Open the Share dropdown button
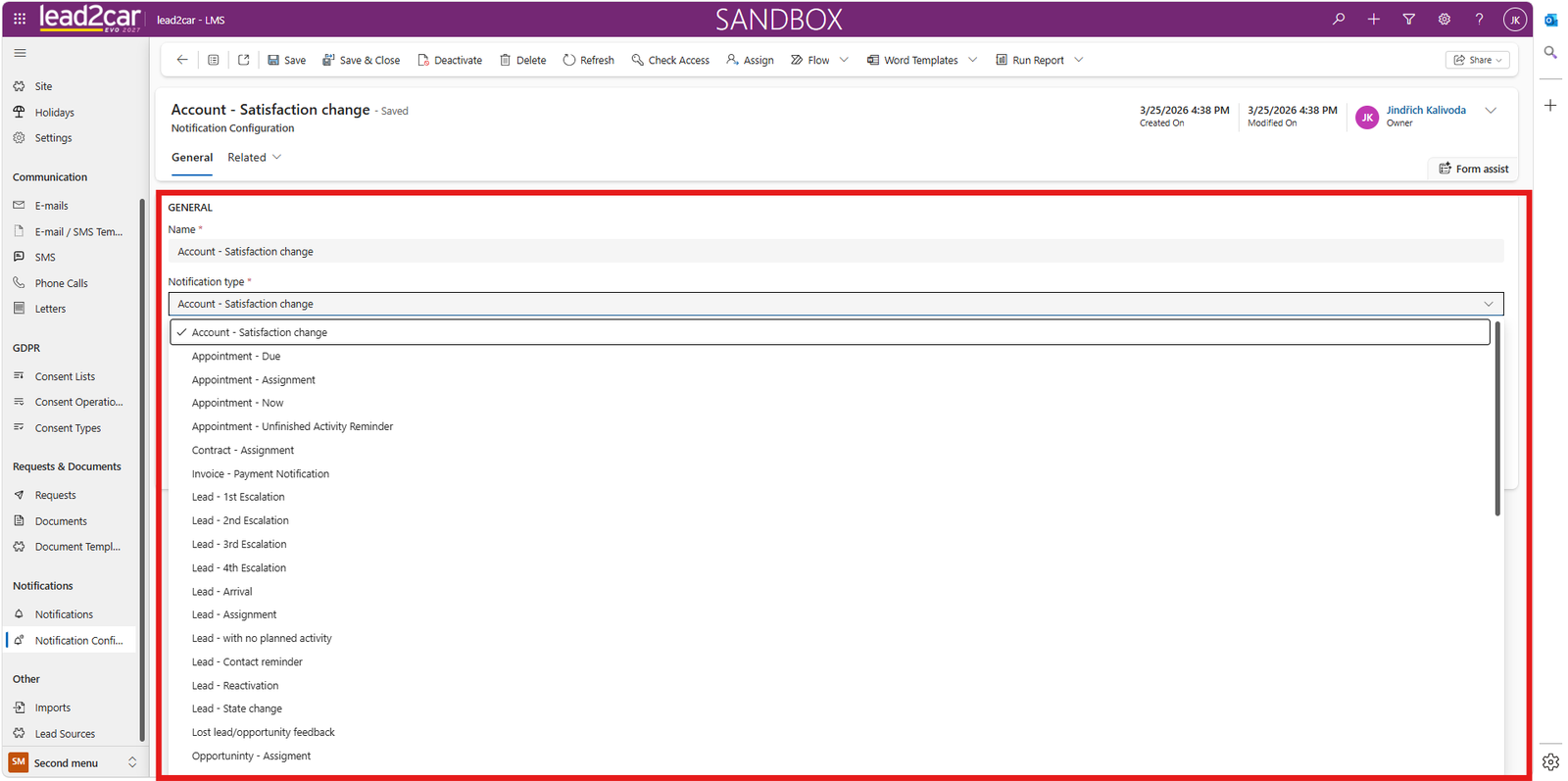The image size is (1568, 781). [x=1478, y=60]
